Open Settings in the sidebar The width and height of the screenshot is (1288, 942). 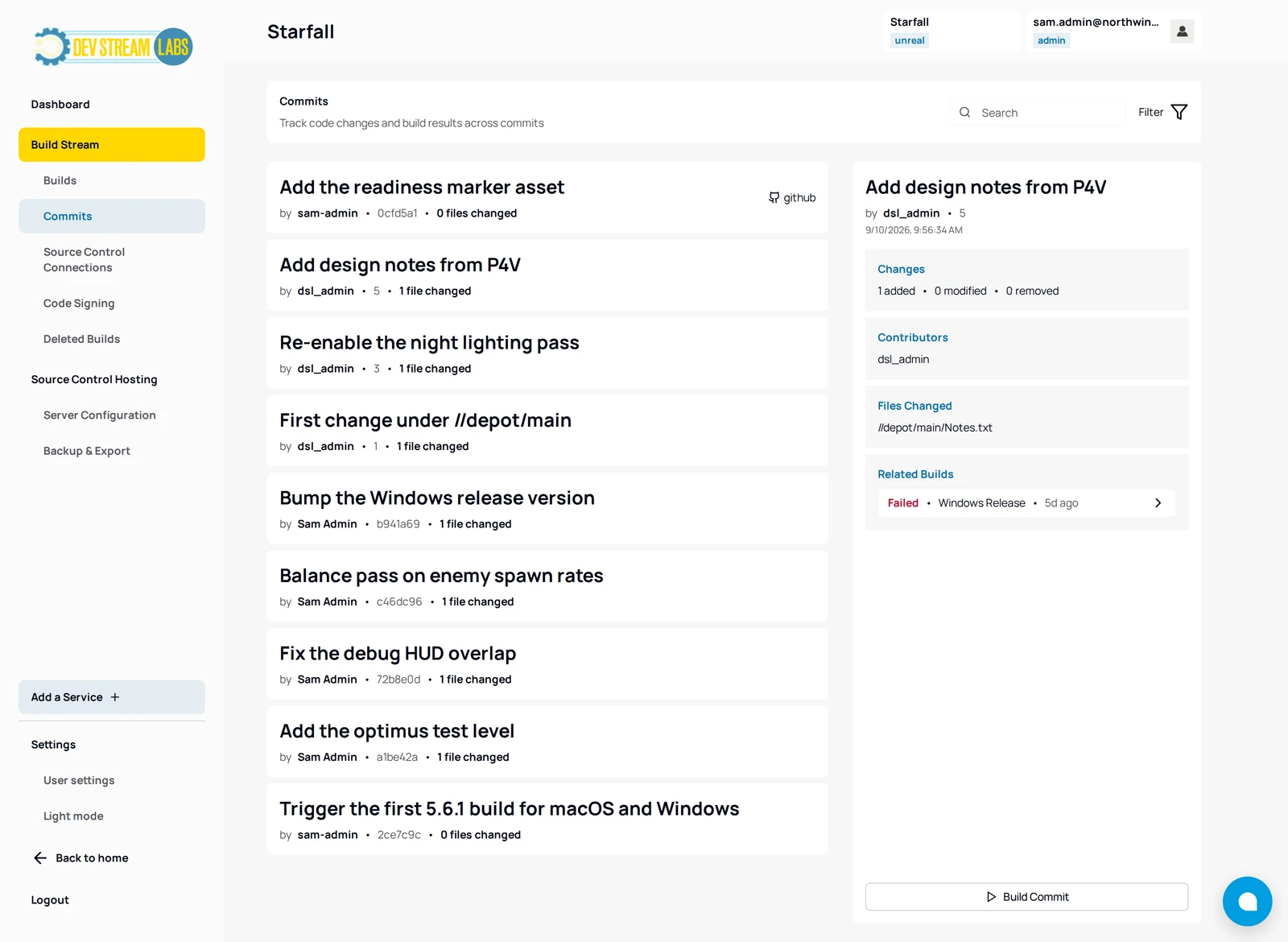[x=53, y=745]
